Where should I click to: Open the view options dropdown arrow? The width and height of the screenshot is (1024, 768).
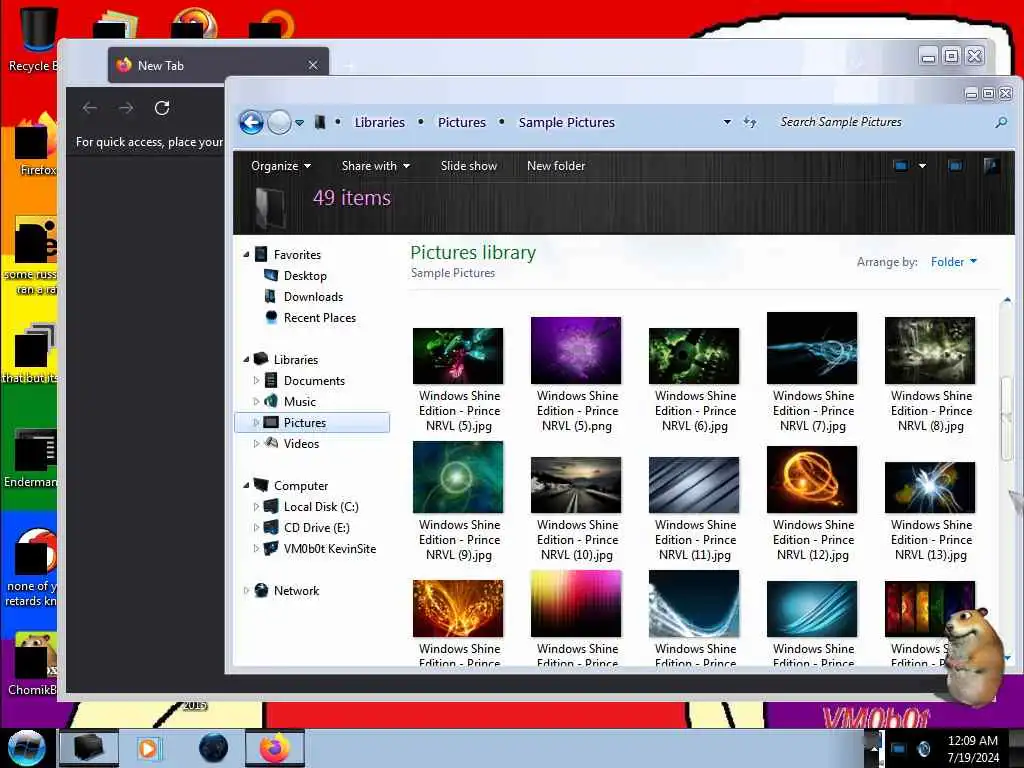[x=922, y=166]
